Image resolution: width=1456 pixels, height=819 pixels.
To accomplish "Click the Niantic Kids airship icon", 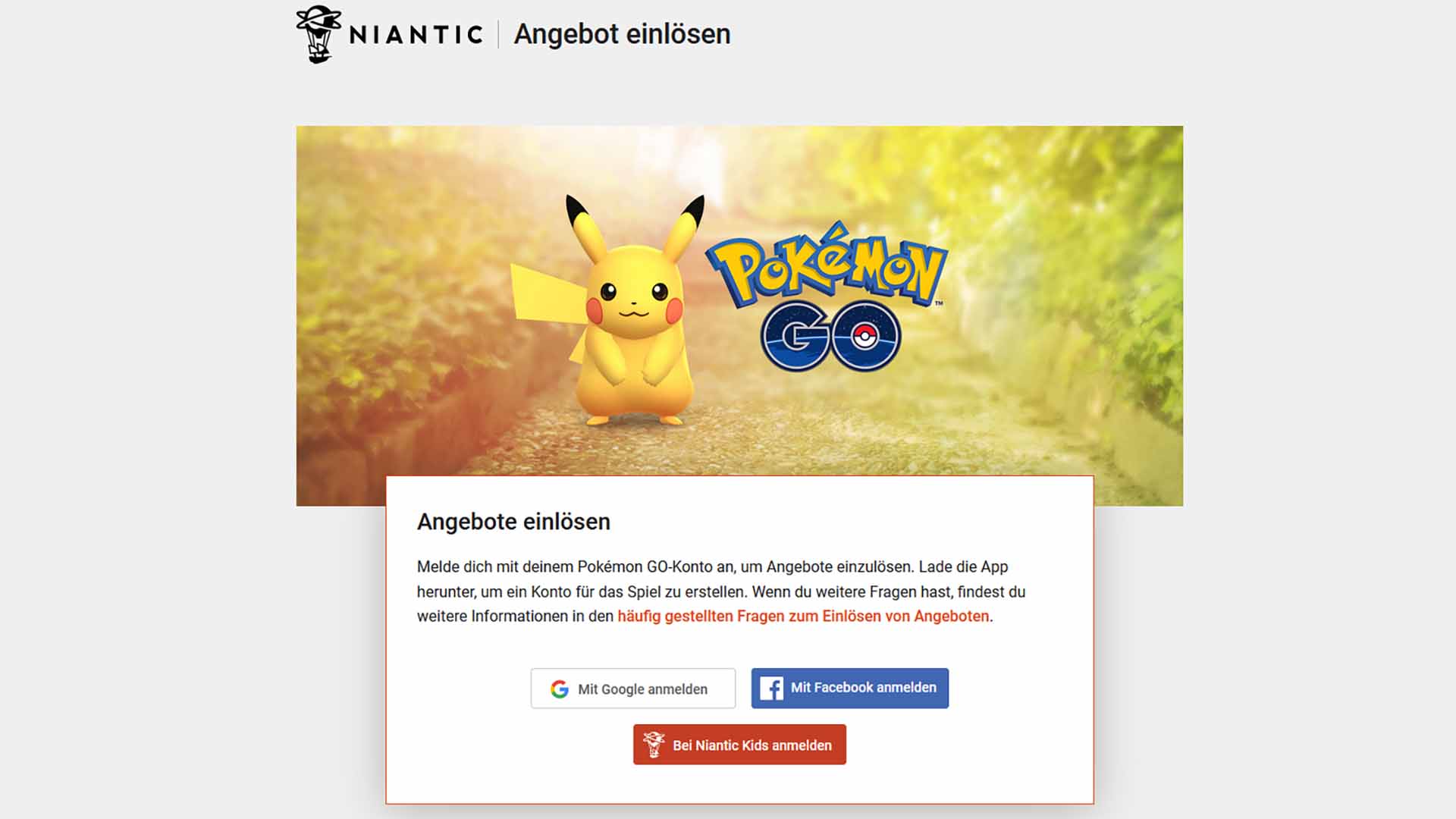I will pyautogui.click(x=654, y=745).
